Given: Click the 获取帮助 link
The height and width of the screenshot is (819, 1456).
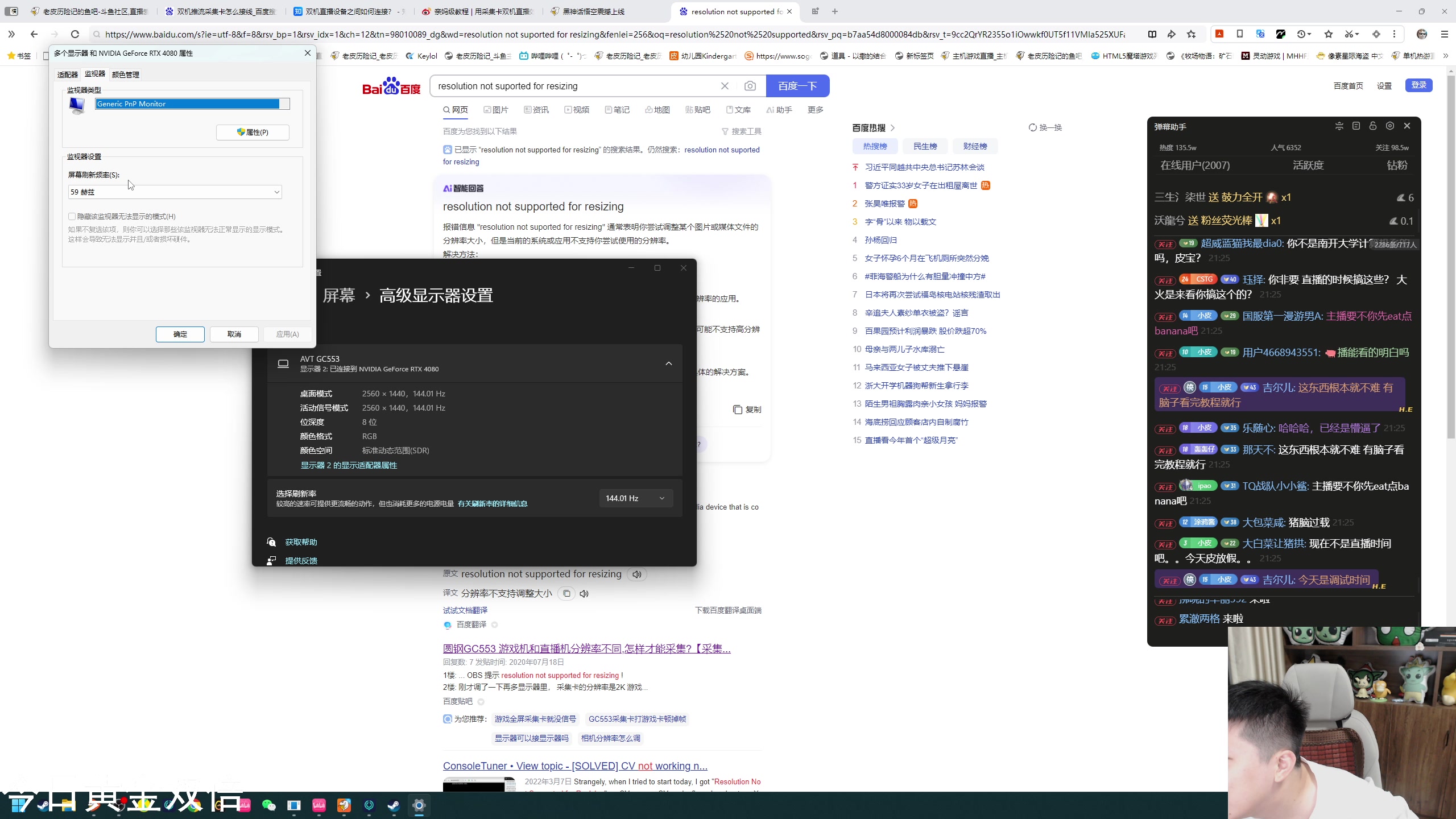Looking at the screenshot, I should click(301, 542).
